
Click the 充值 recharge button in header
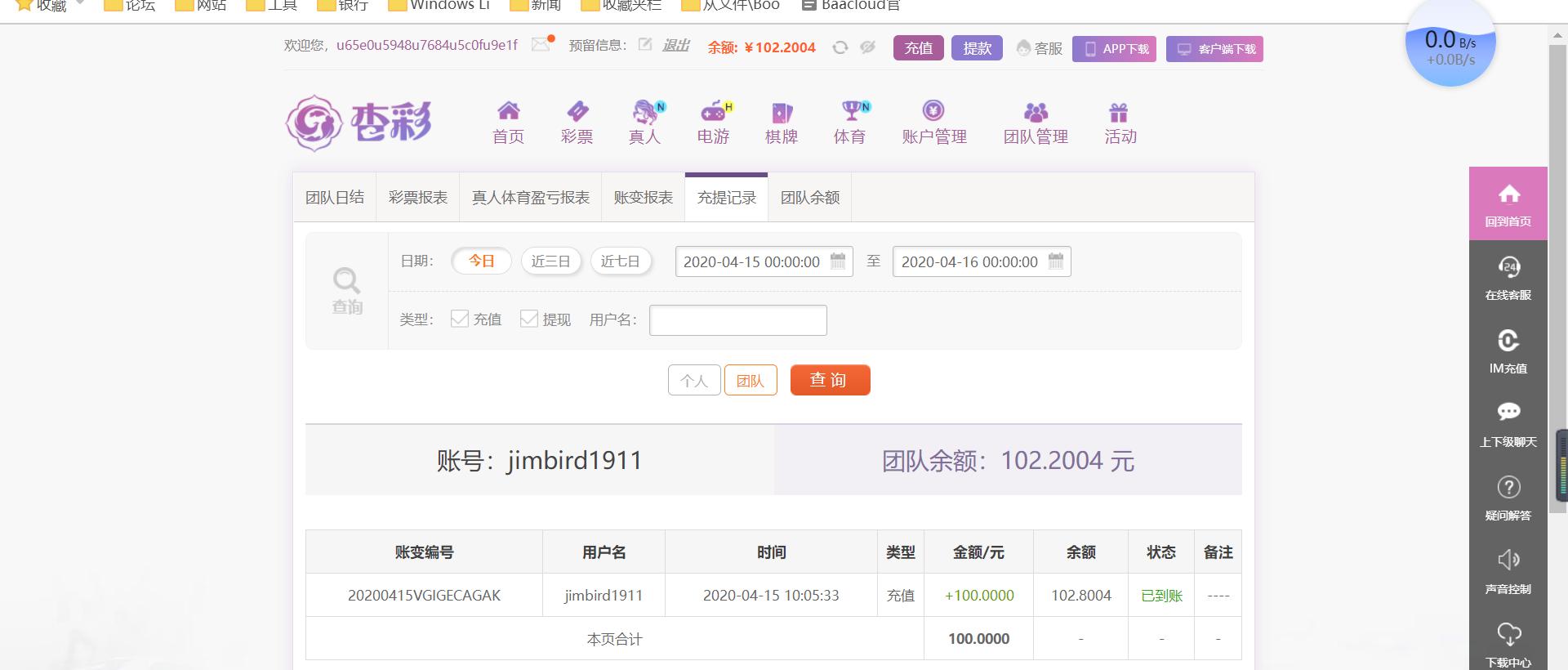pyautogui.click(x=919, y=48)
